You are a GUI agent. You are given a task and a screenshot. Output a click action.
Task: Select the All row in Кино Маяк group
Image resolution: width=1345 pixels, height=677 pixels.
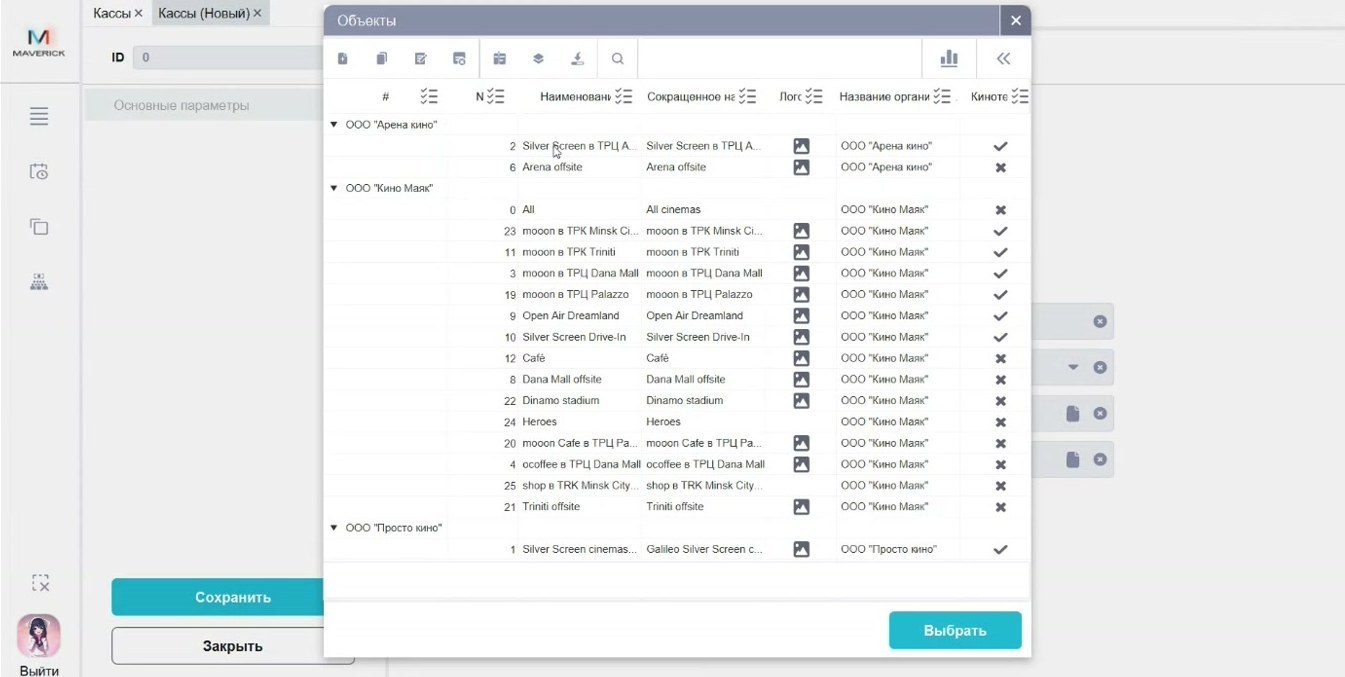point(528,210)
